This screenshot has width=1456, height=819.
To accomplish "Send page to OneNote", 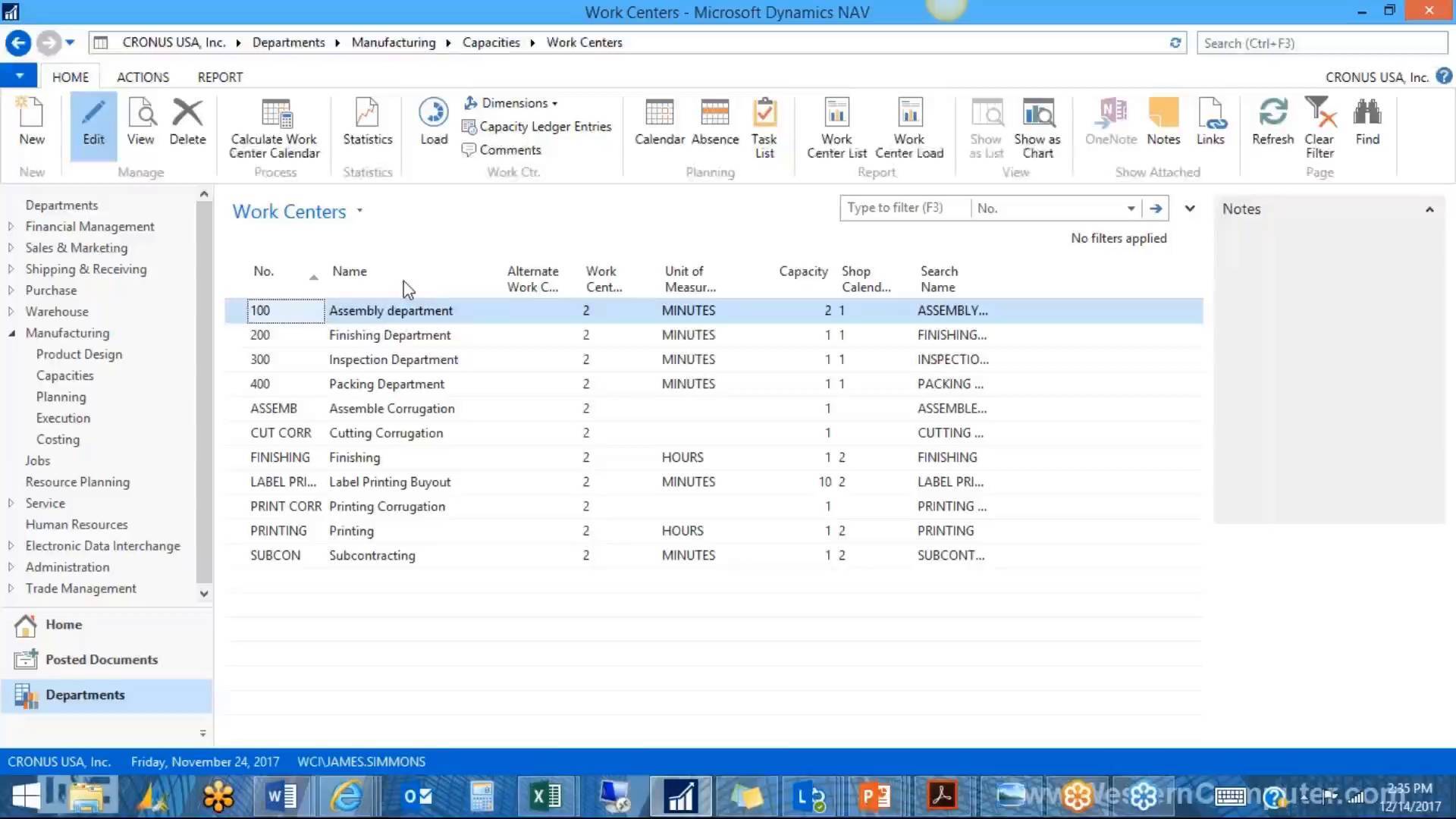I will point(1110,121).
